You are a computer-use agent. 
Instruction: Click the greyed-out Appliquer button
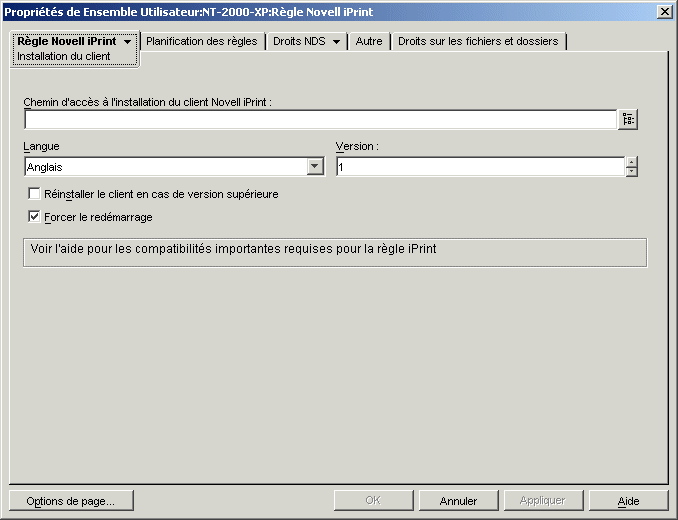tap(543, 501)
